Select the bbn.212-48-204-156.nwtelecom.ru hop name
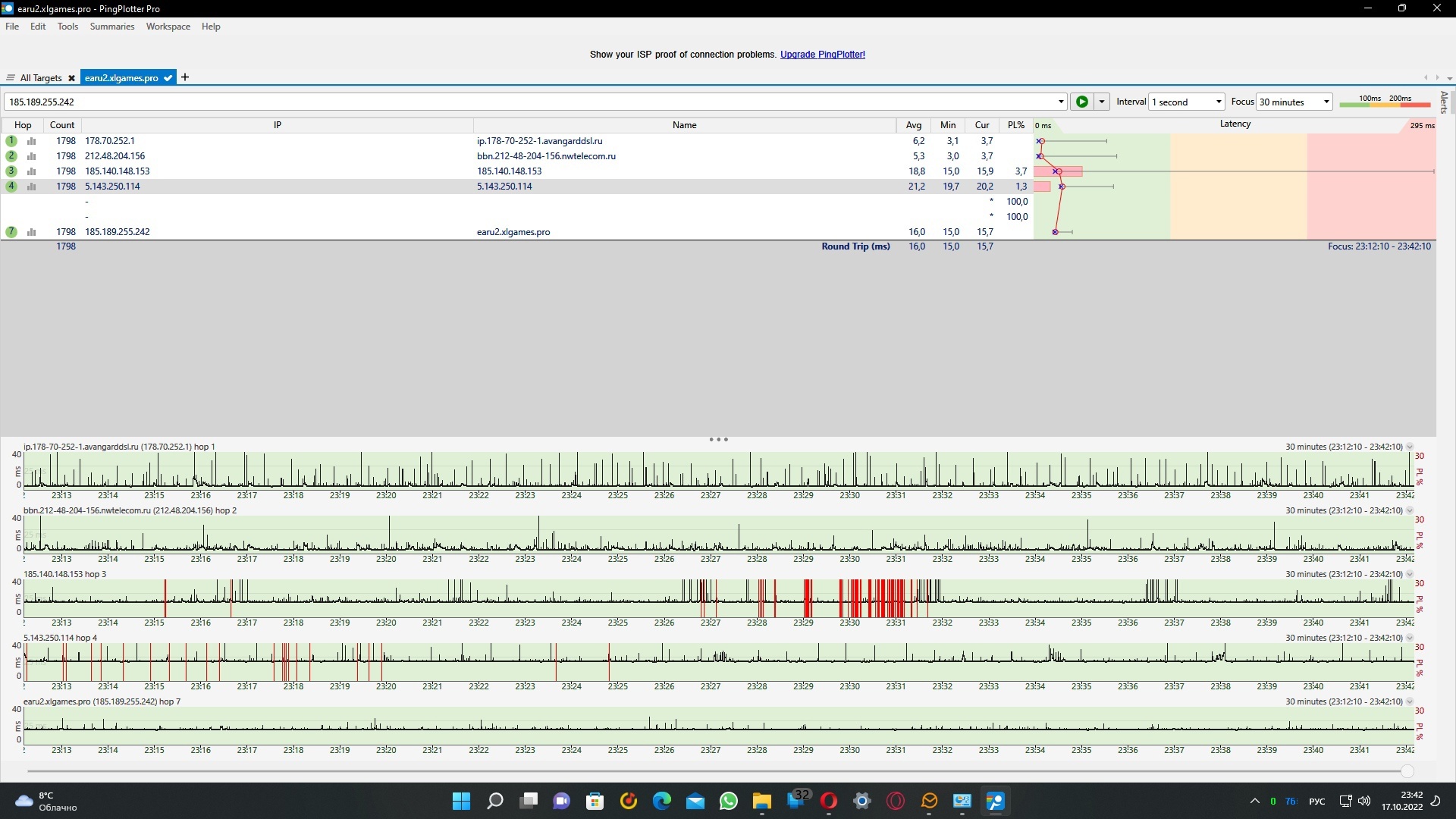The width and height of the screenshot is (1456, 819). click(546, 156)
